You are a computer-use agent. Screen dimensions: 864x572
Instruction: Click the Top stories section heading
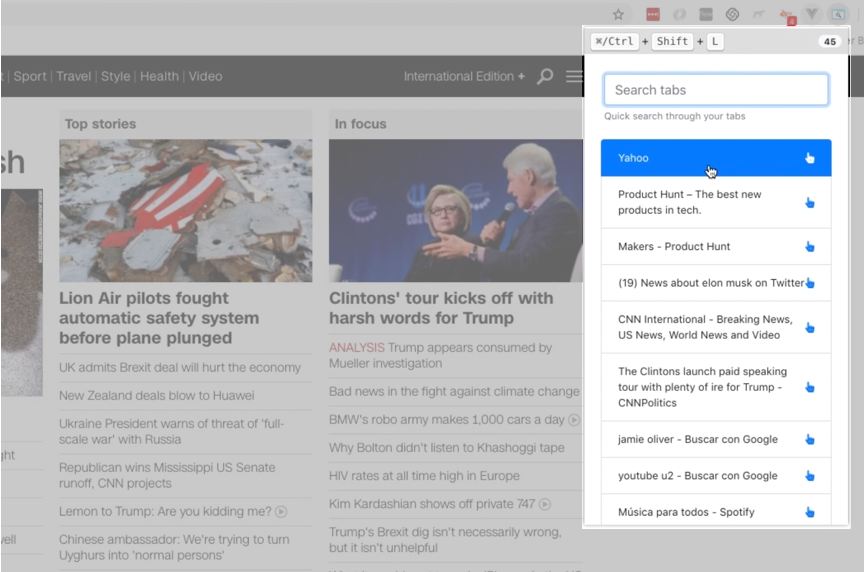pos(100,124)
